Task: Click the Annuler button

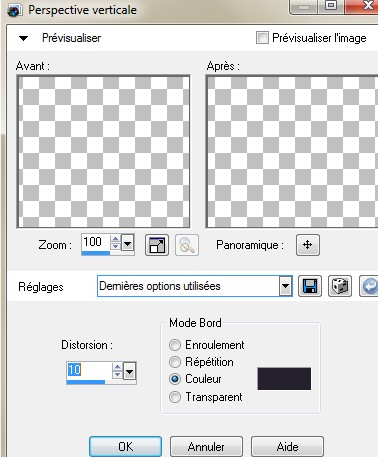Action: 206,447
